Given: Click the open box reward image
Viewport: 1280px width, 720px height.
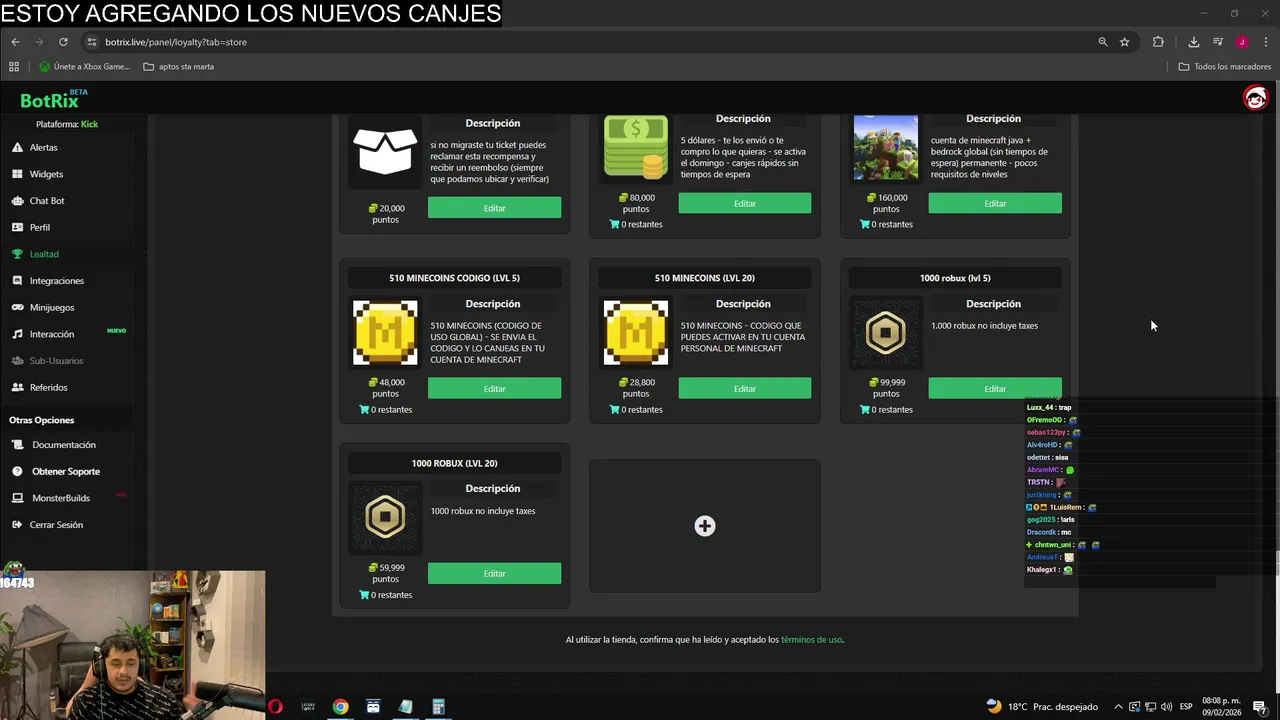Looking at the screenshot, I should point(385,152).
